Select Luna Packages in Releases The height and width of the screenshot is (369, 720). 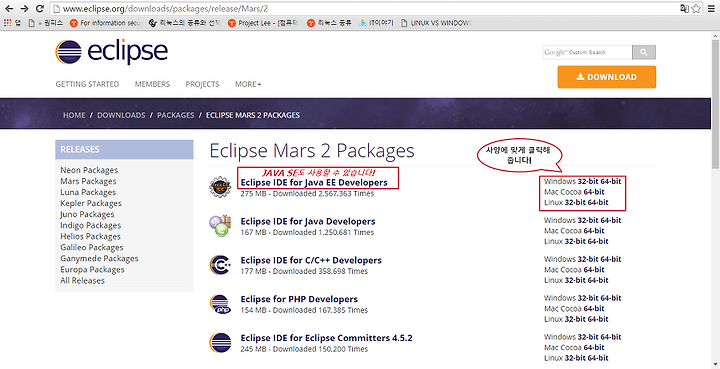(x=88, y=192)
